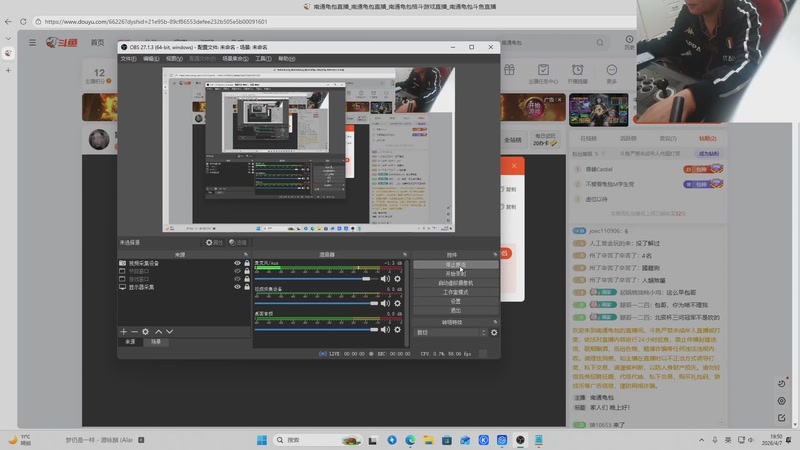Screen dimensions: 800x450
Task: Pop out the 混音器 dock panel
Action: [x=405, y=254]
